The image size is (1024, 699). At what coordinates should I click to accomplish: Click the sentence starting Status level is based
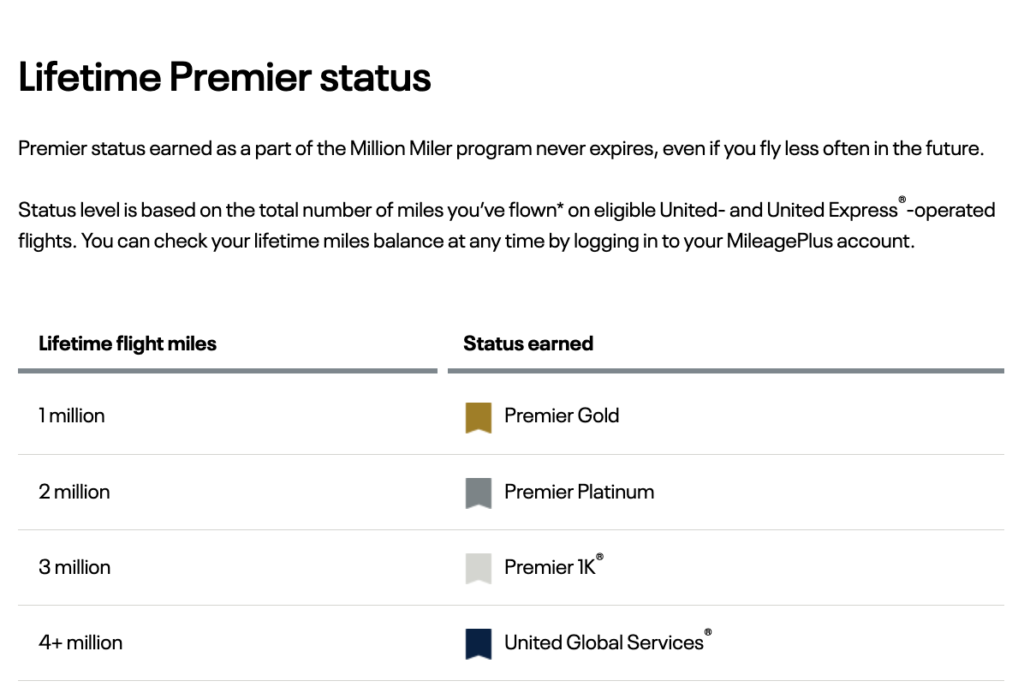pos(300,211)
